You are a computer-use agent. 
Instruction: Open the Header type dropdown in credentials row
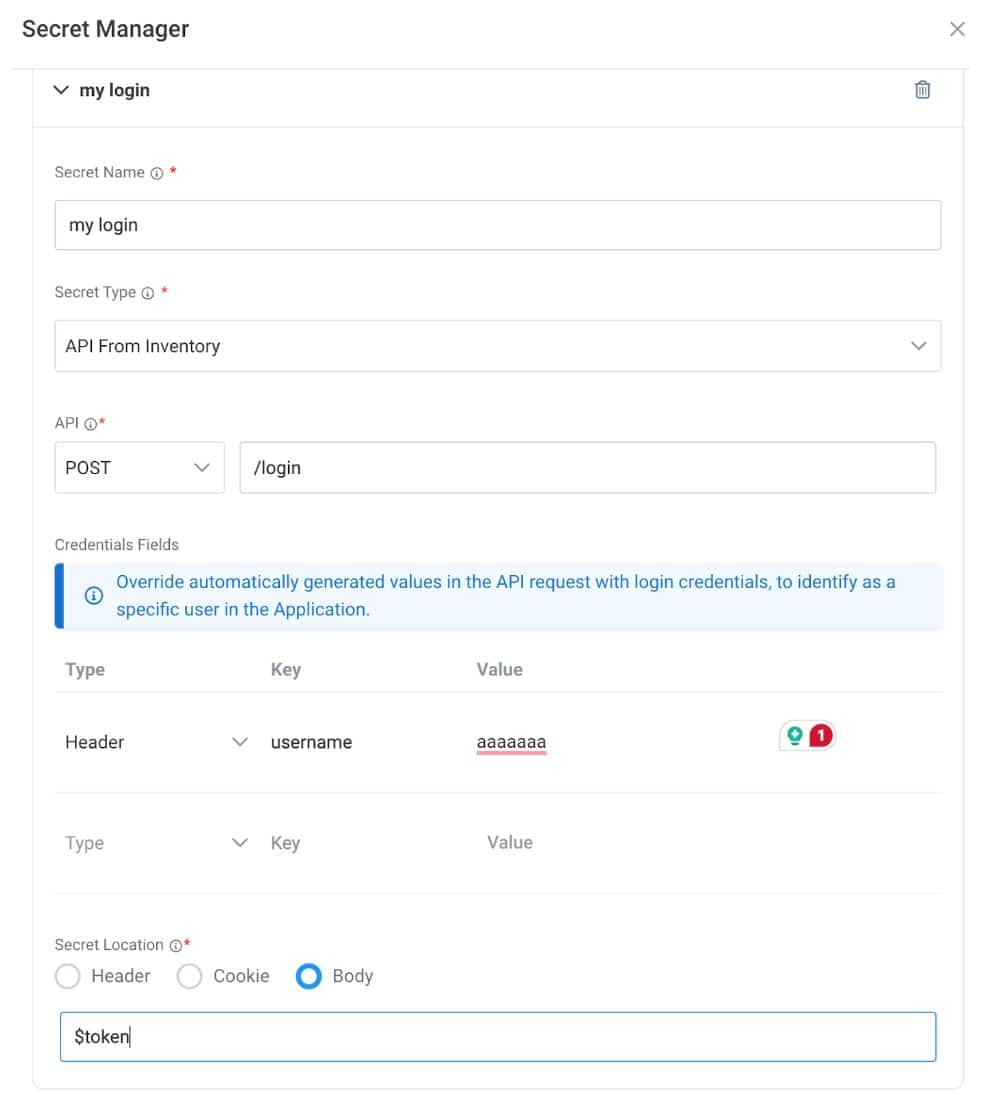point(157,742)
